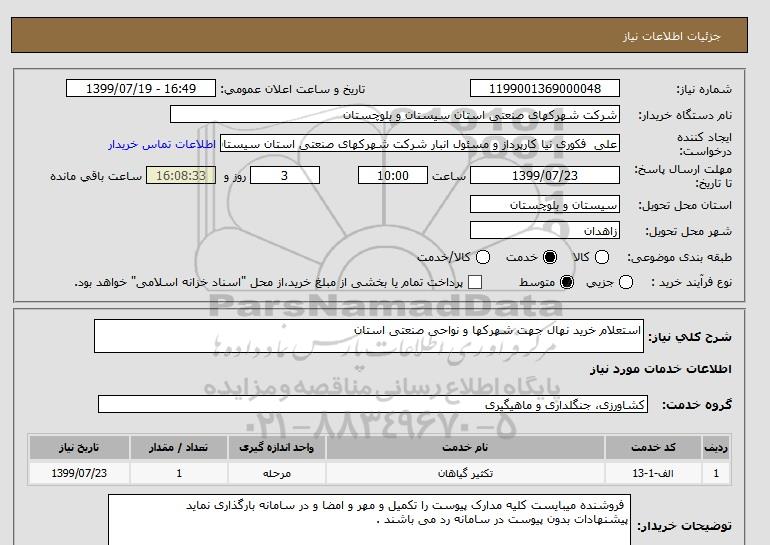
Task: Click the days remaining field showing 3
Action: tap(285, 175)
